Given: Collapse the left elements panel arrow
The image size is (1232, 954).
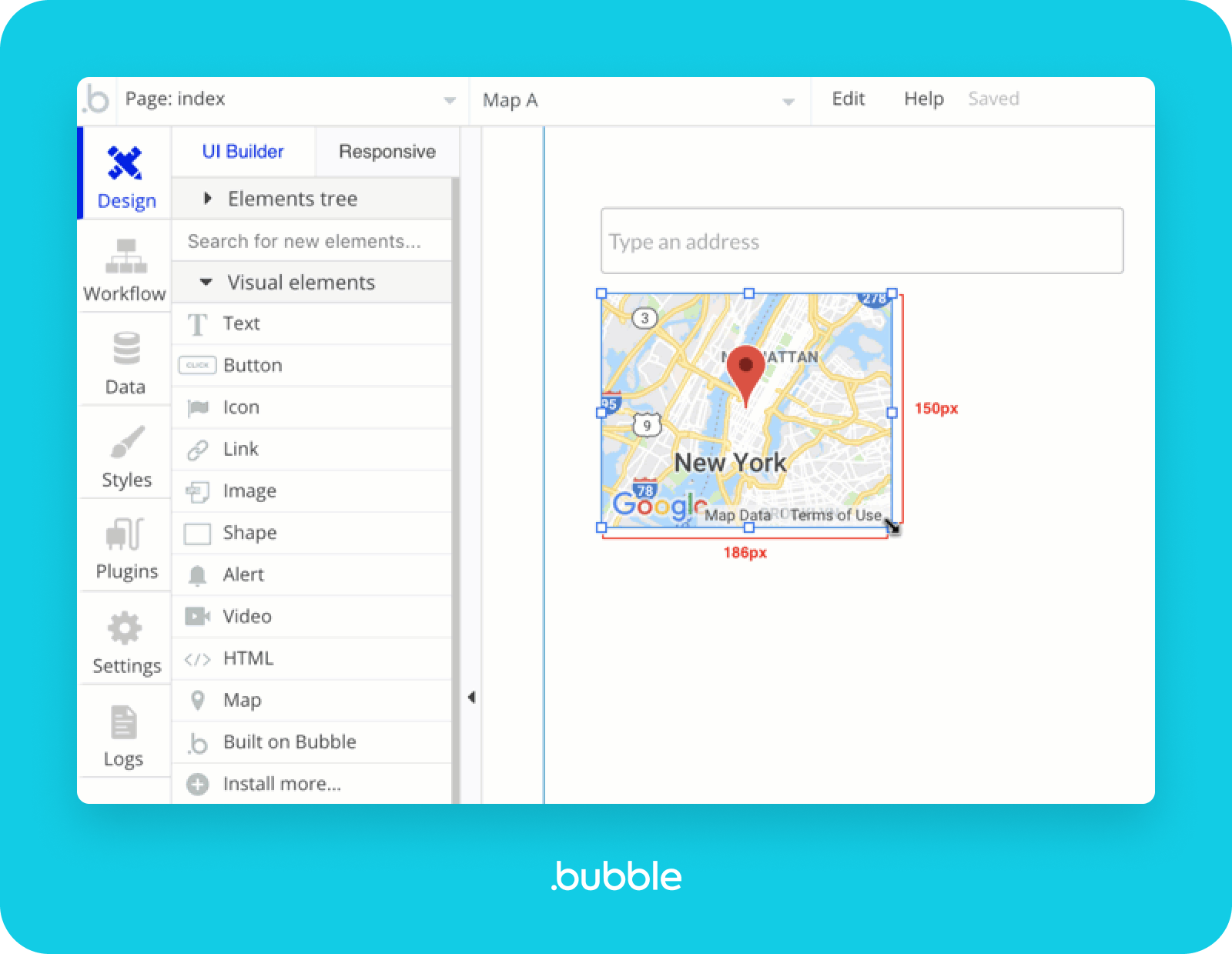Looking at the screenshot, I should point(471,698).
